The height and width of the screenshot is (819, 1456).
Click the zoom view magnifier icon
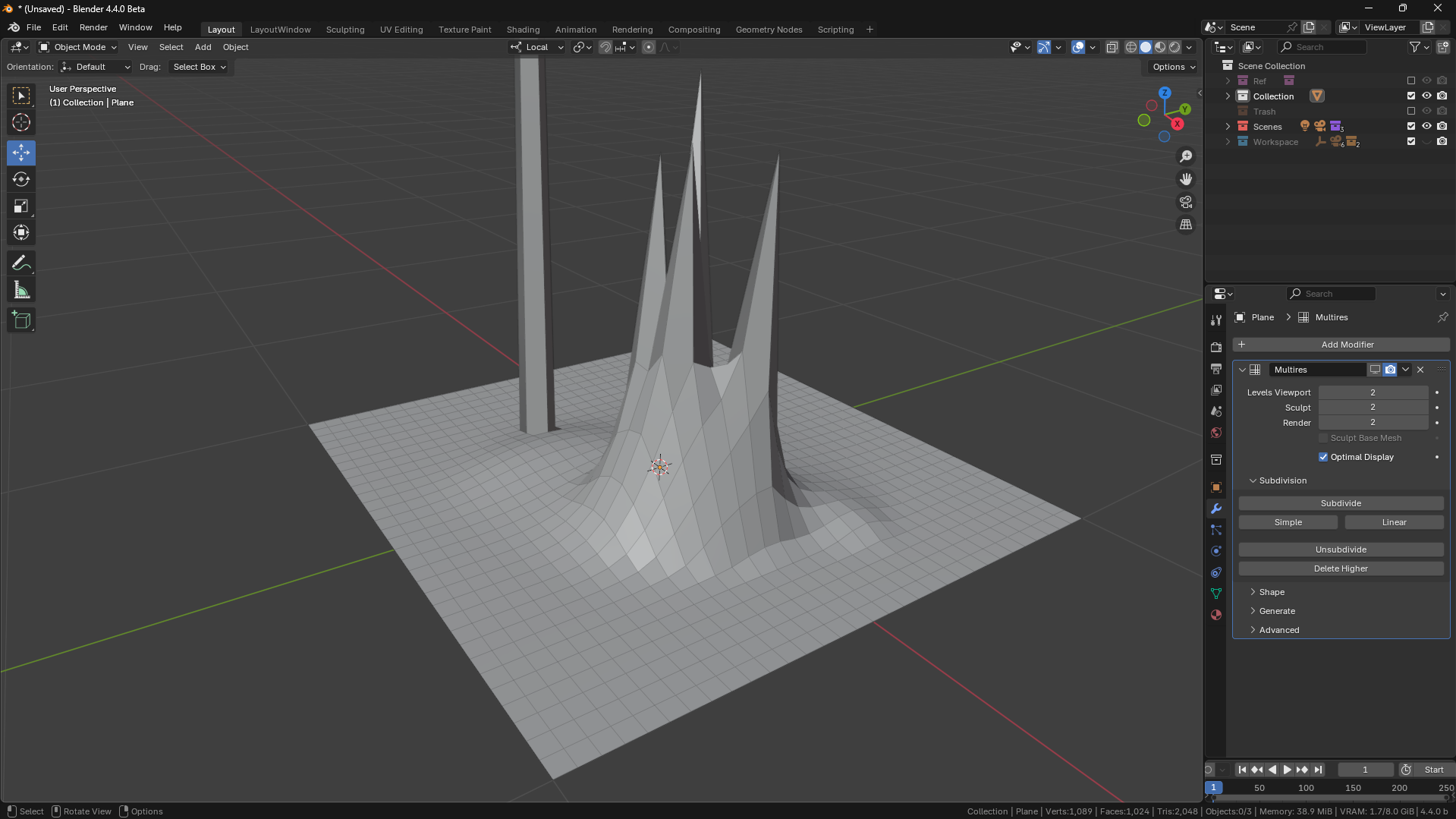point(1186,156)
